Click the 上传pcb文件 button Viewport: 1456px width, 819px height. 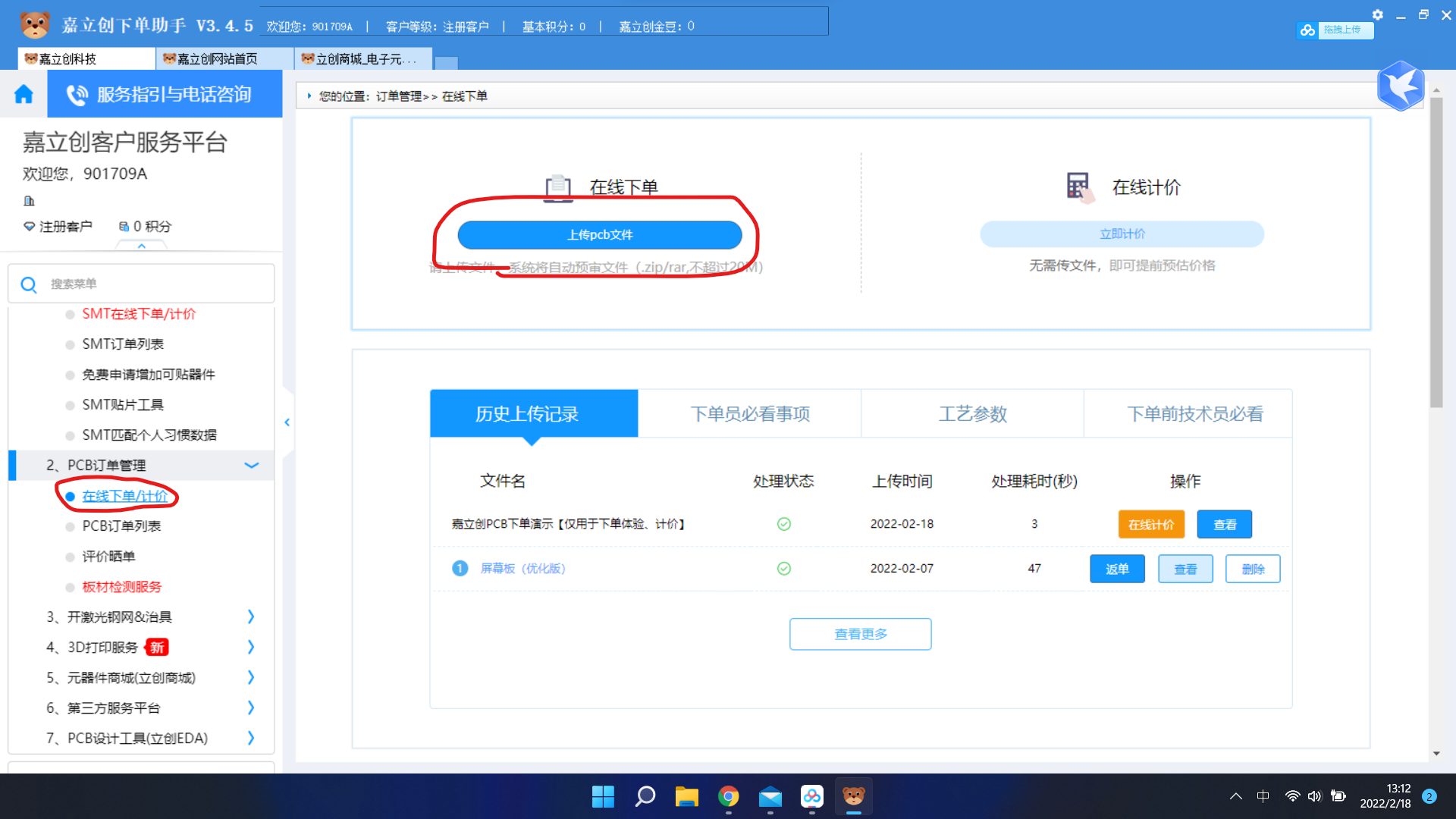pyautogui.click(x=600, y=235)
